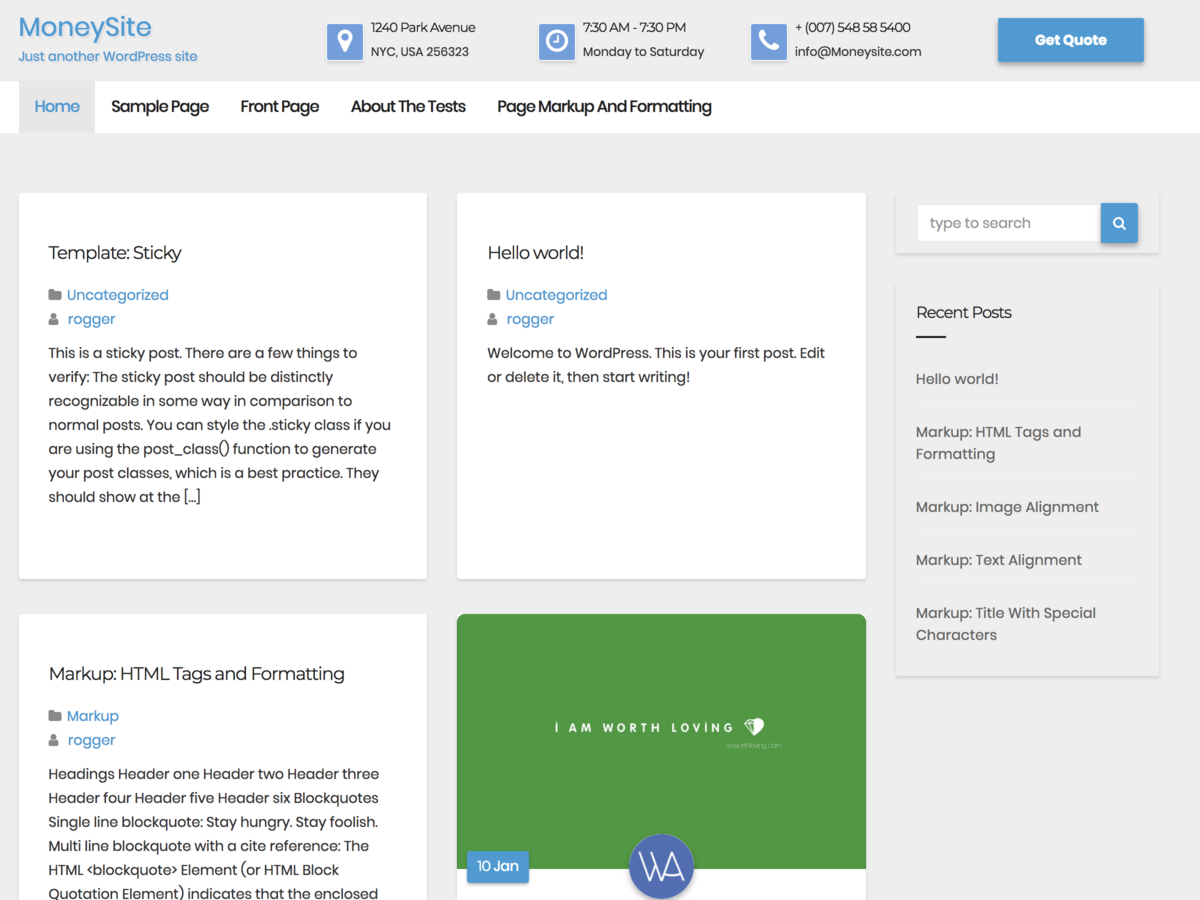Click the phone icon beside the contact number
Viewport: 1200px width, 900px height.
(x=768, y=41)
